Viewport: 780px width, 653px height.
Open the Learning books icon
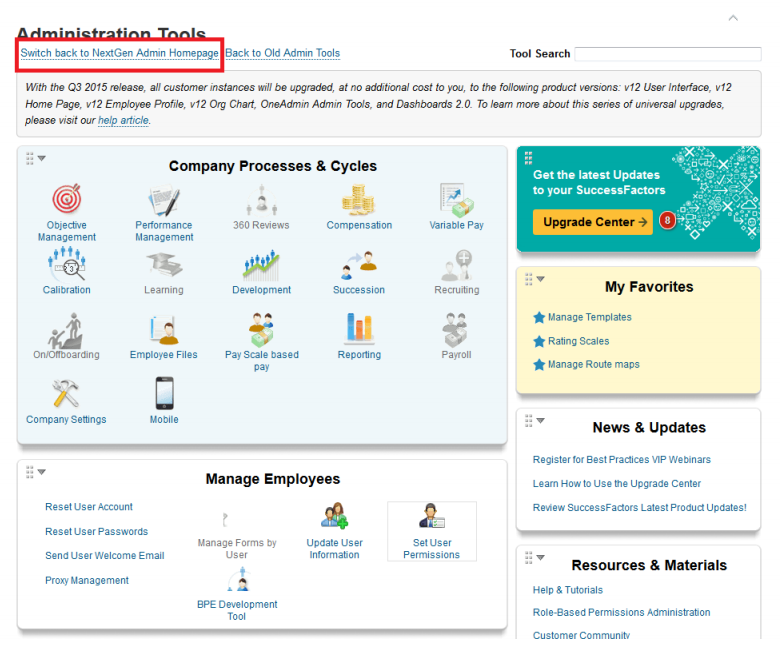[164, 265]
